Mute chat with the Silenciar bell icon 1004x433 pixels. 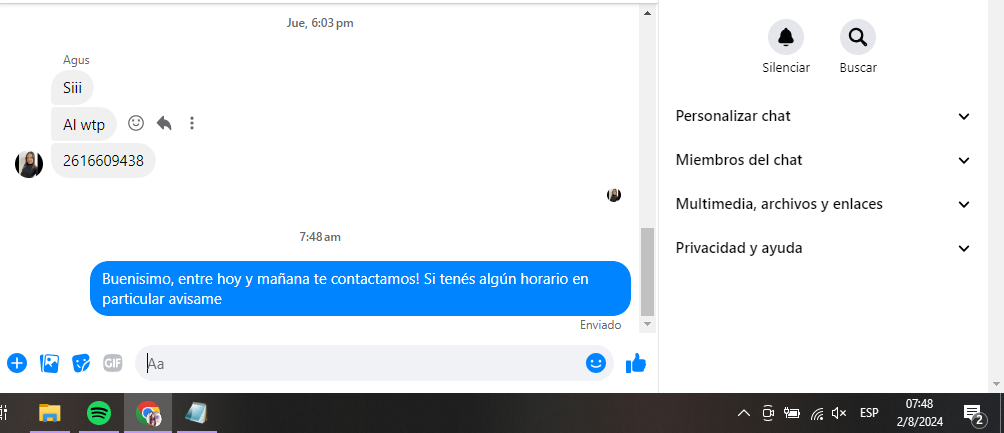pos(786,37)
